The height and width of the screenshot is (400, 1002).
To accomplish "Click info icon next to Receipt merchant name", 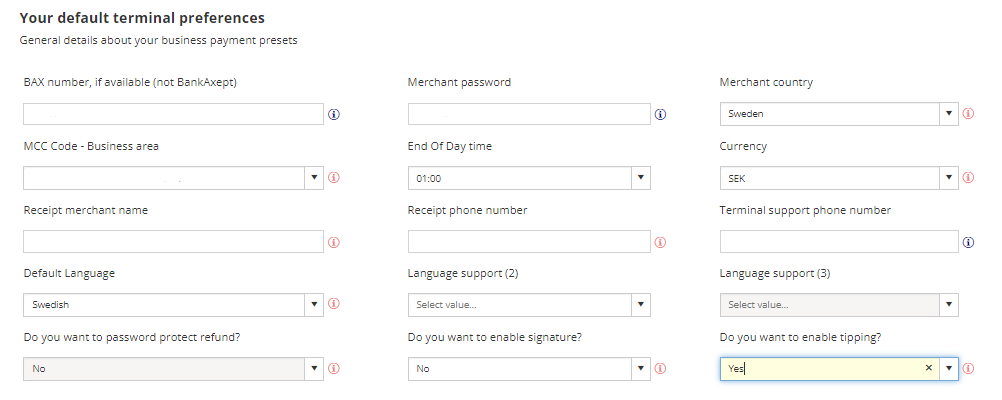I will pos(334,242).
